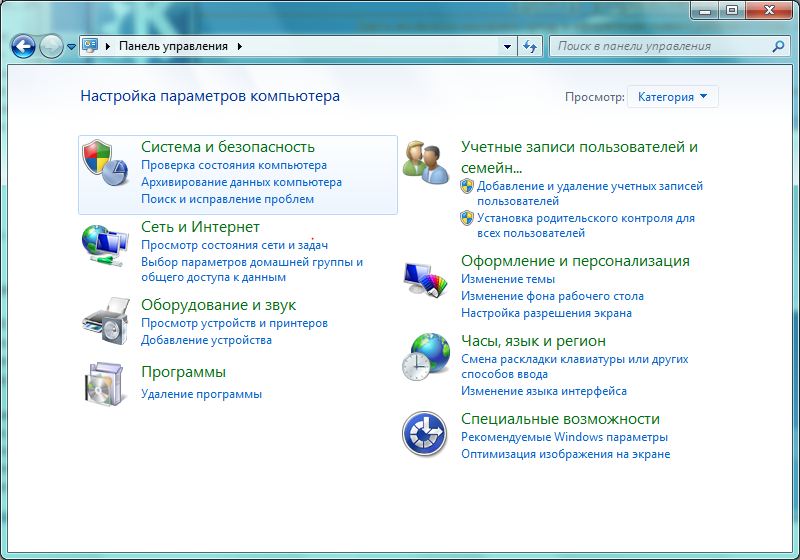The image size is (800, 560).
Task: Click the 'Настройка параметров компьютера' heading
Action: pos(210,96)
